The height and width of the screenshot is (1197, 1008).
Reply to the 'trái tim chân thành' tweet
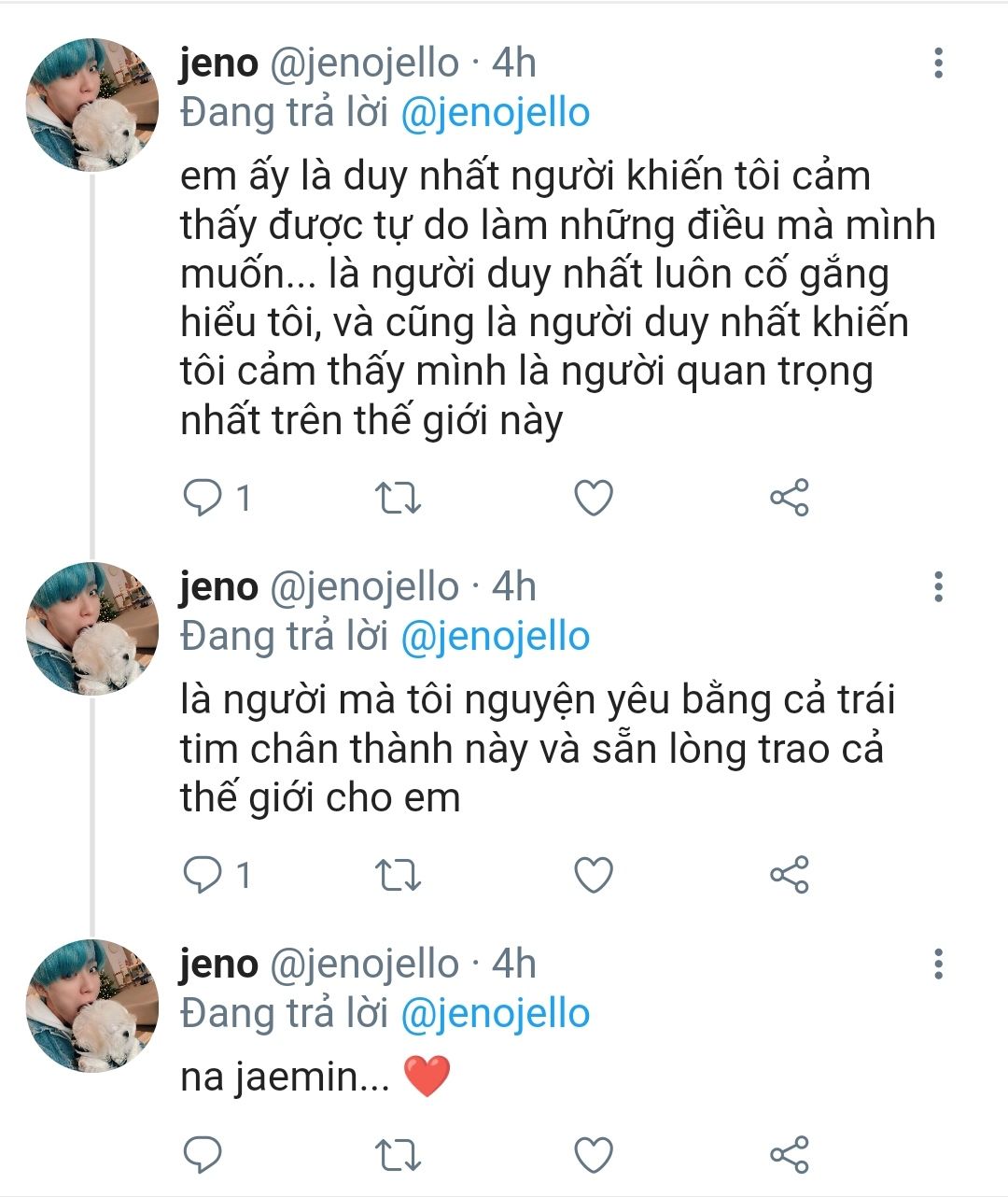coord(202,875)
